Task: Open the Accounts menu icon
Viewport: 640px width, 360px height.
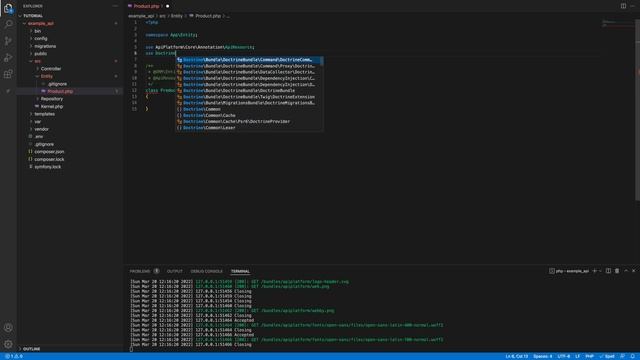Action: pos(8,327)
